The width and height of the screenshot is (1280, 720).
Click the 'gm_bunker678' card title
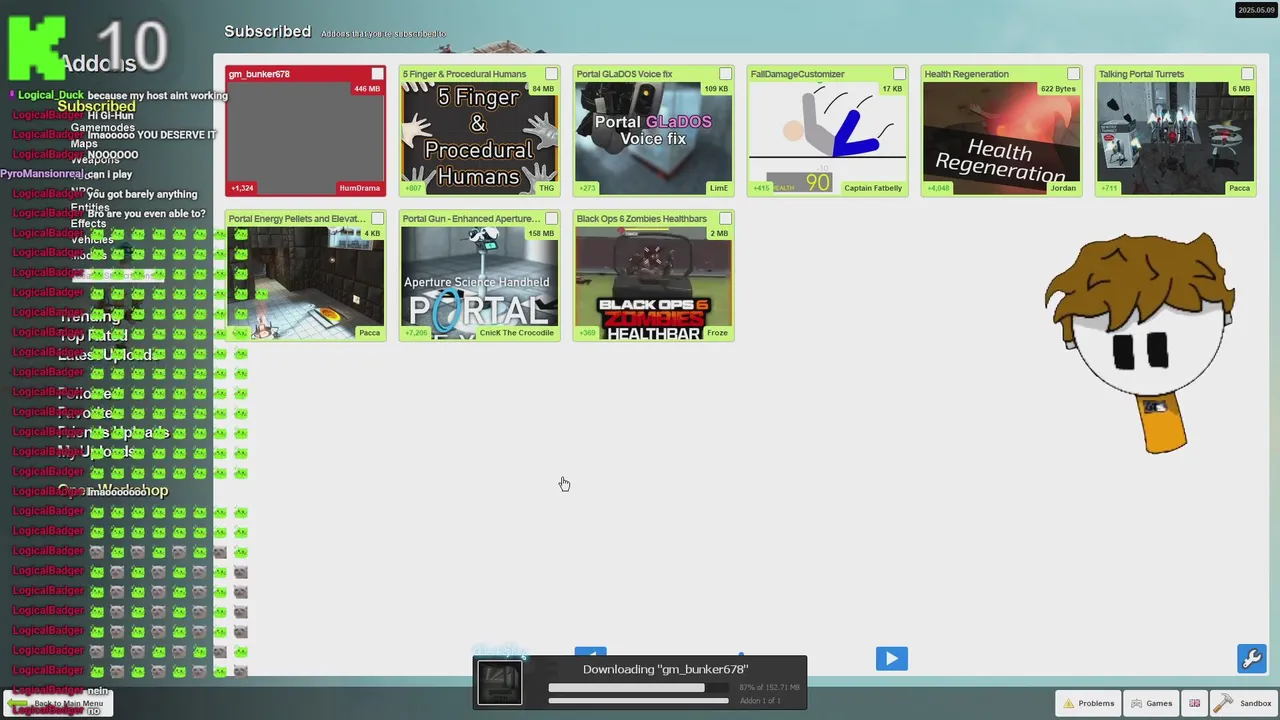[259, 74]
